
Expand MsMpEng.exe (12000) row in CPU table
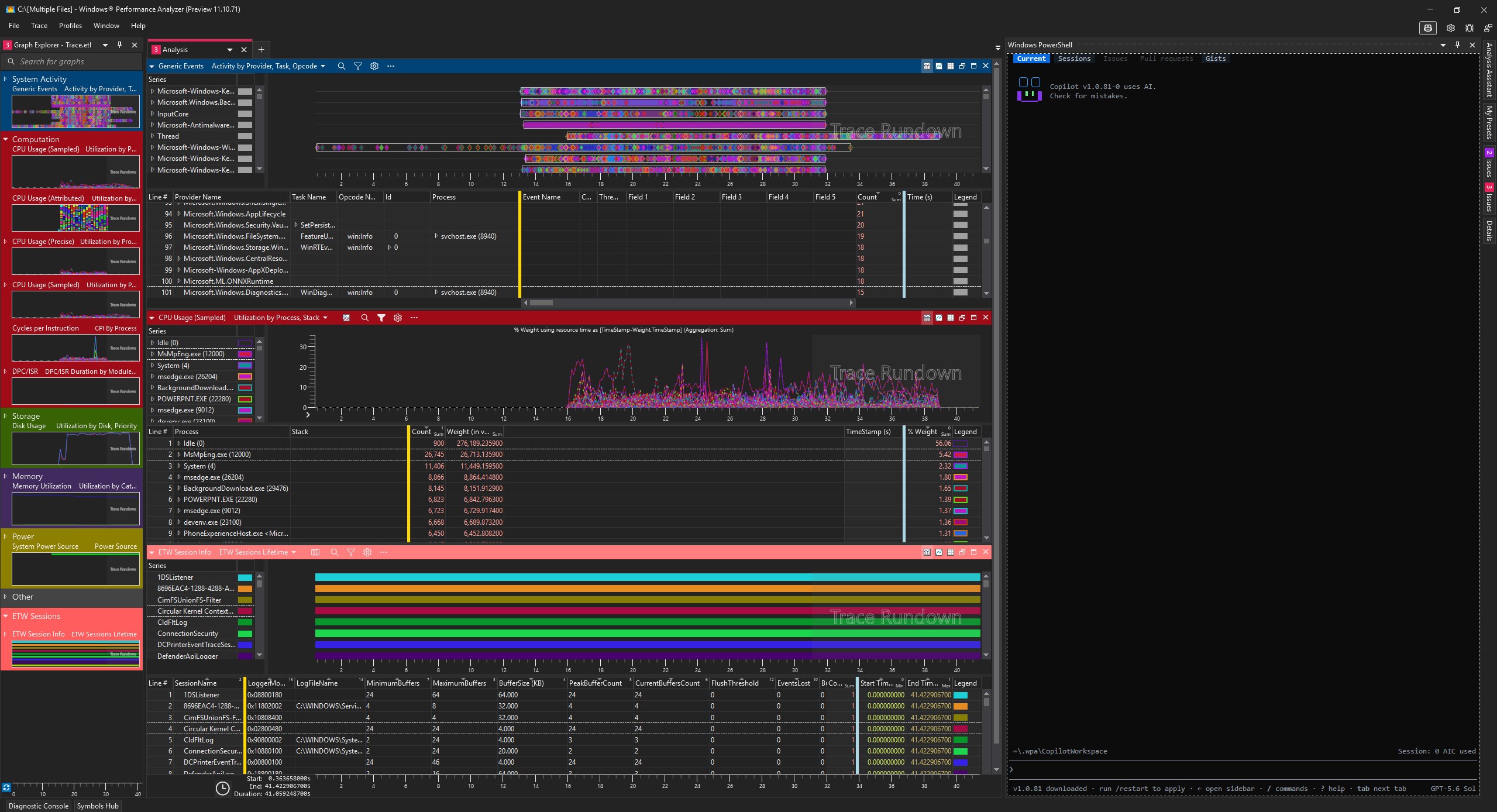tap(179, 455)
